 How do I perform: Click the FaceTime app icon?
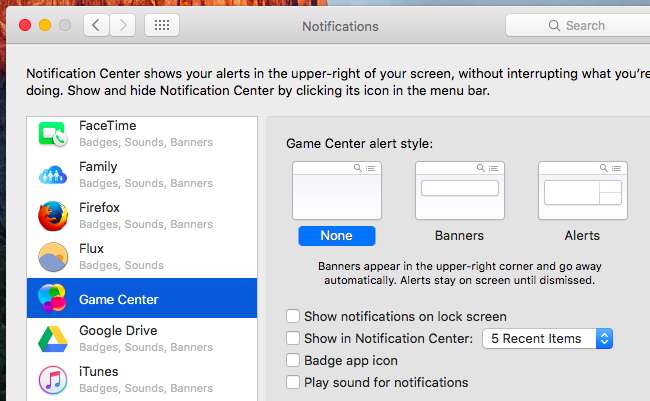click(52, 134)
